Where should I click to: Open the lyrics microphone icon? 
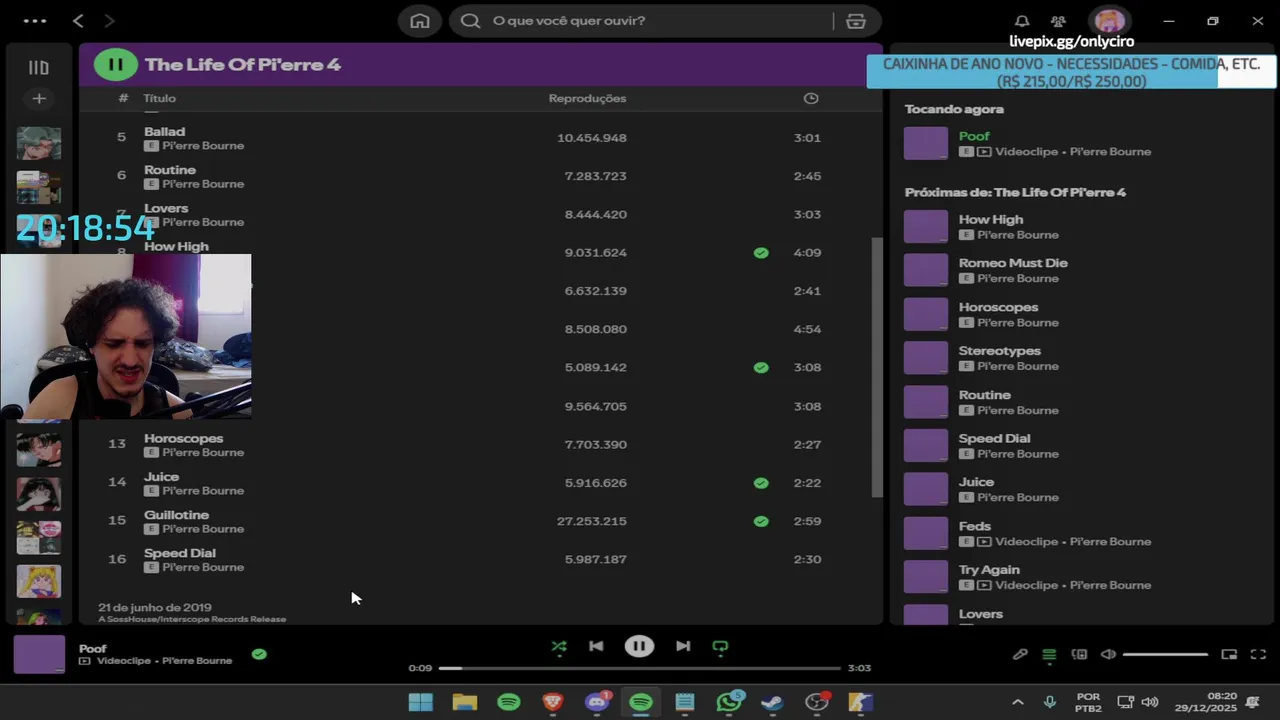(1020, 655)
